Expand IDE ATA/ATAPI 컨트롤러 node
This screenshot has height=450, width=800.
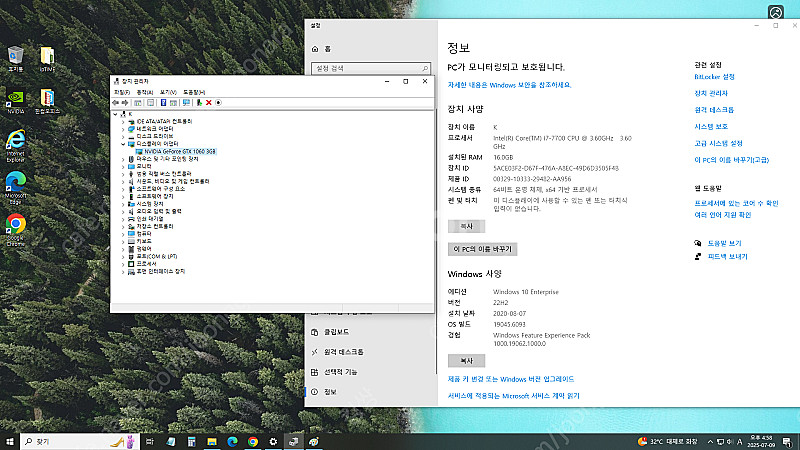click(123, 122)
